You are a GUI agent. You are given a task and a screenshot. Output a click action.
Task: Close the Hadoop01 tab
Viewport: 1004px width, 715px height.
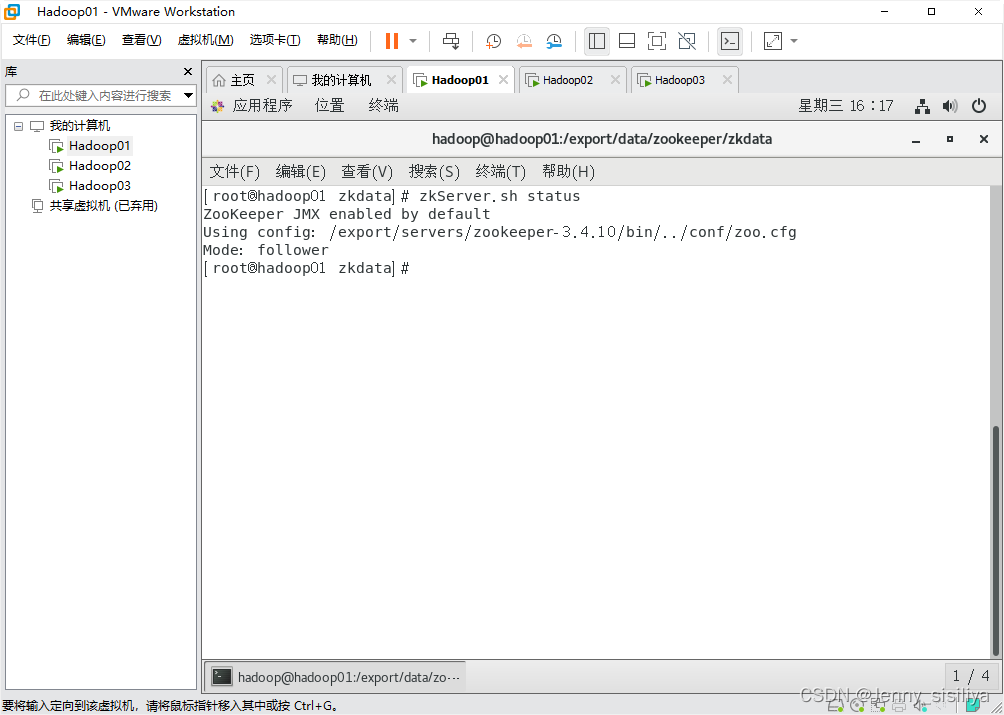pos(503,79)
